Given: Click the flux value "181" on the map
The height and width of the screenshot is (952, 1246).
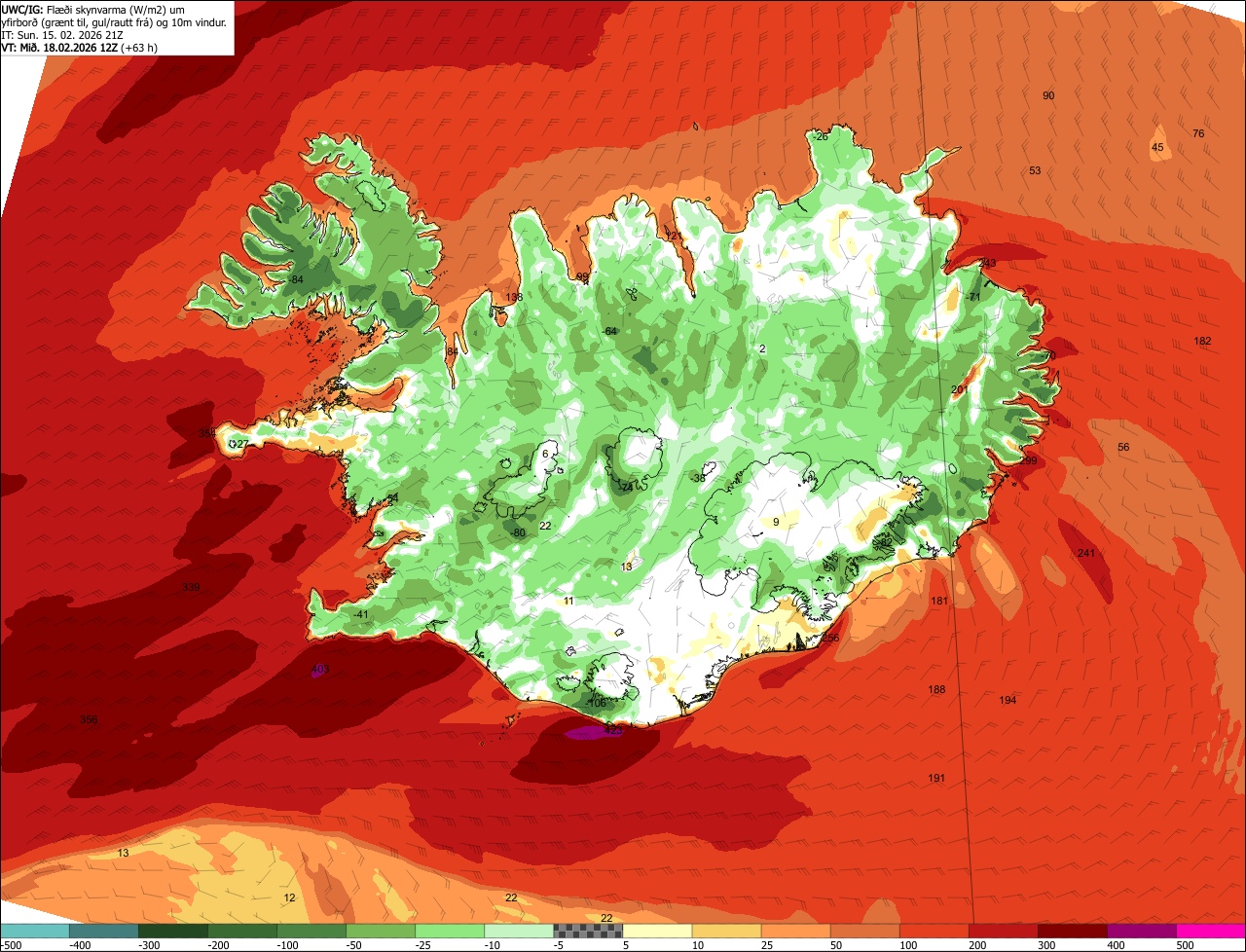Looking at the screenshot, I should [939, 601].
